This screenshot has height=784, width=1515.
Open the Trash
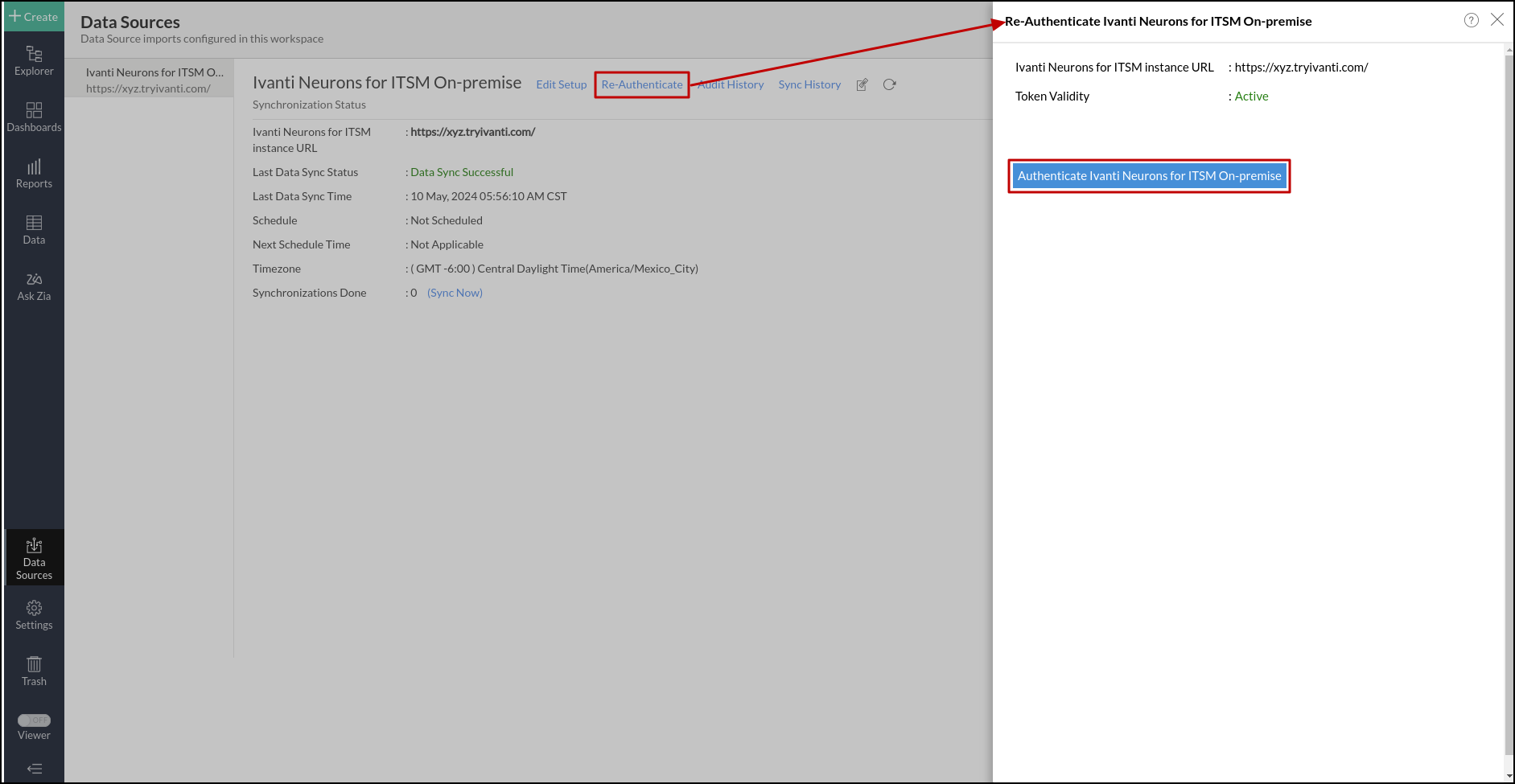(33, 670)
